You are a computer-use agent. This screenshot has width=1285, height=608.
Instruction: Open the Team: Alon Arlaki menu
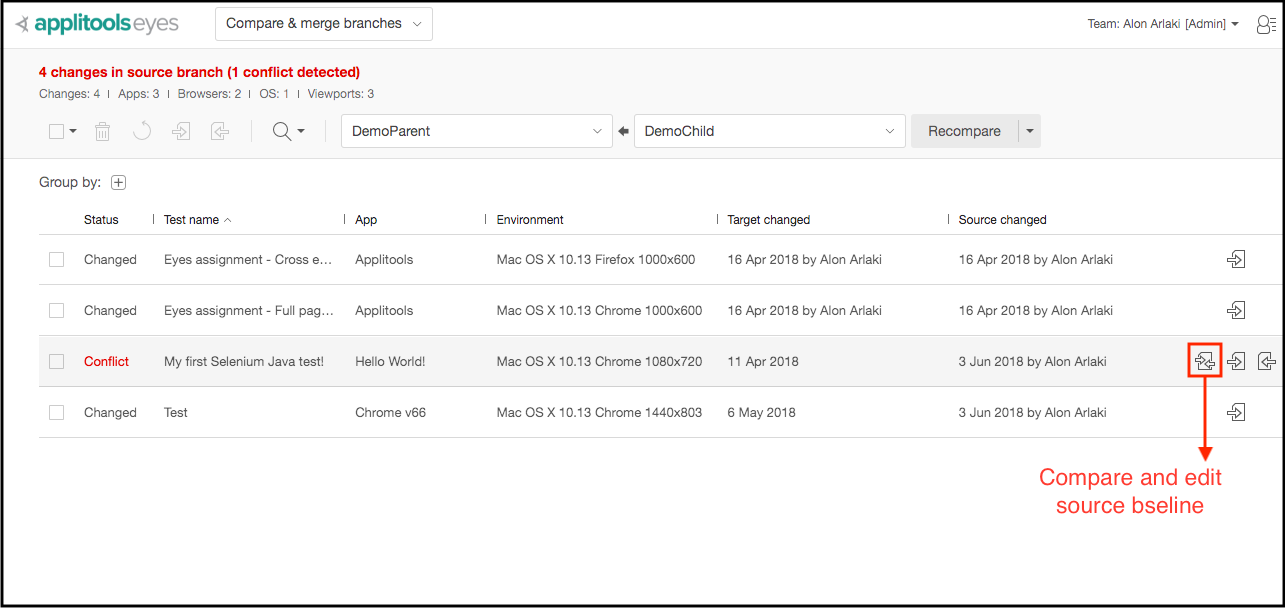click(1163, 24)
